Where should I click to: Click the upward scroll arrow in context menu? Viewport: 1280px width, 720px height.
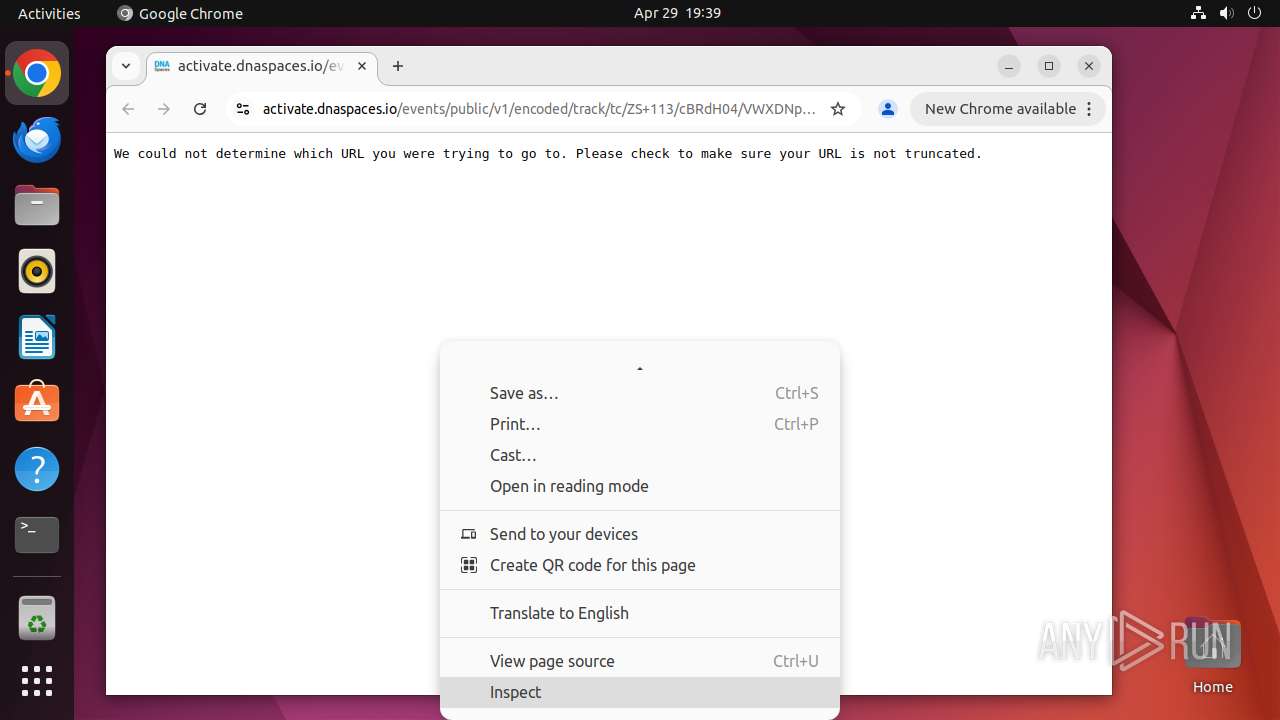coord(640,368)
